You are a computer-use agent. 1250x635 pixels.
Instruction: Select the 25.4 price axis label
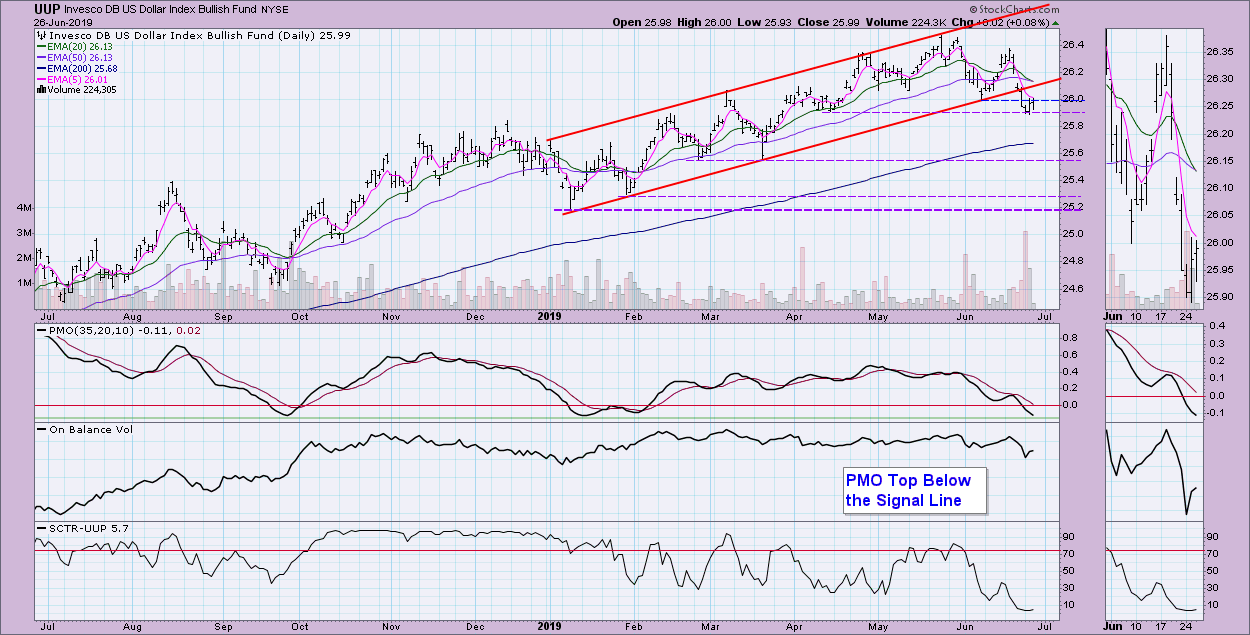click(1073, 179)
